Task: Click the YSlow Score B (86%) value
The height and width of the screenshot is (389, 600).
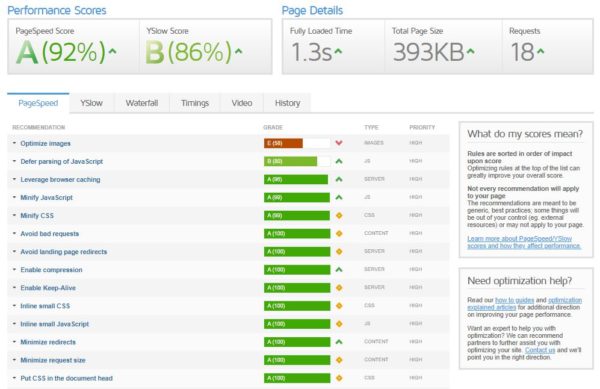Action: coord(189,52)
